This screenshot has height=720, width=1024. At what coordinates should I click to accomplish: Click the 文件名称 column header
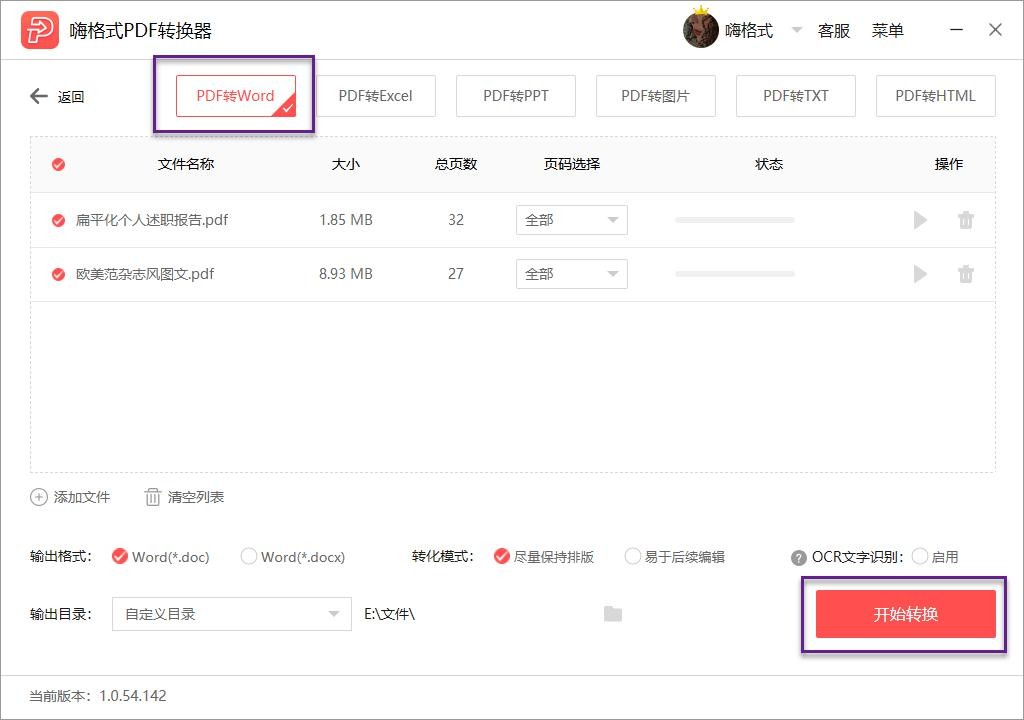186,164
